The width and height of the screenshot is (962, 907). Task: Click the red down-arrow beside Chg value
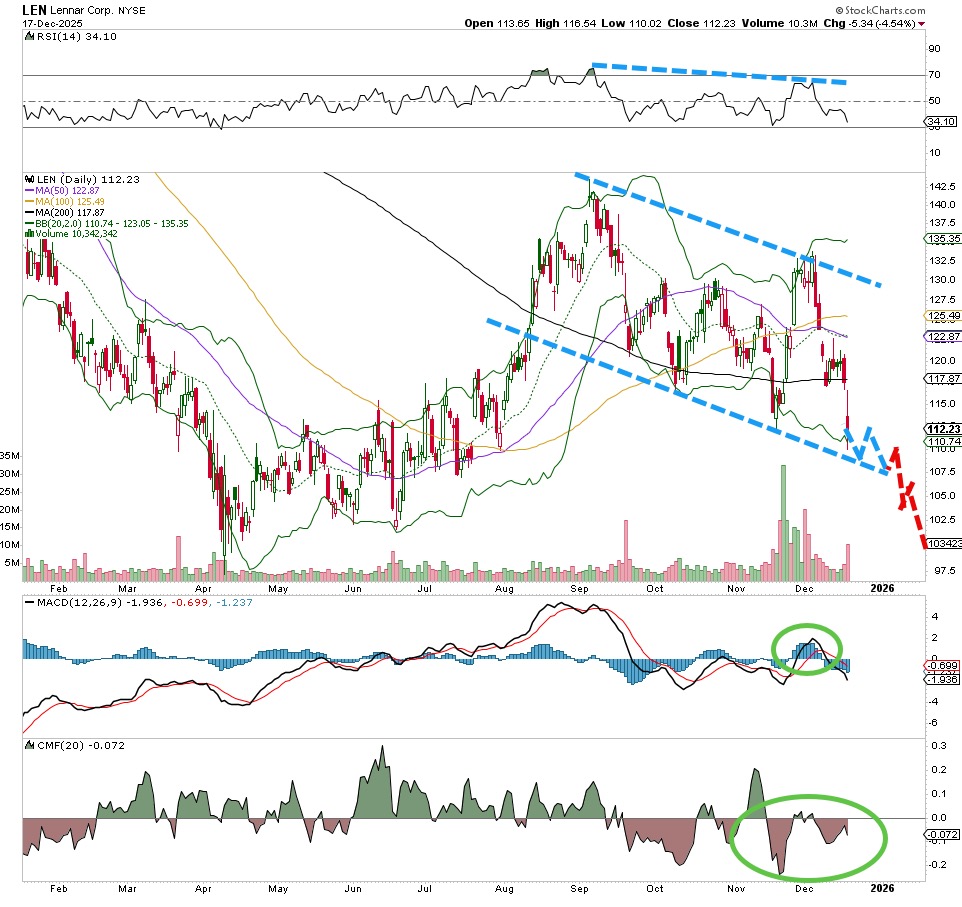[921, 24]
